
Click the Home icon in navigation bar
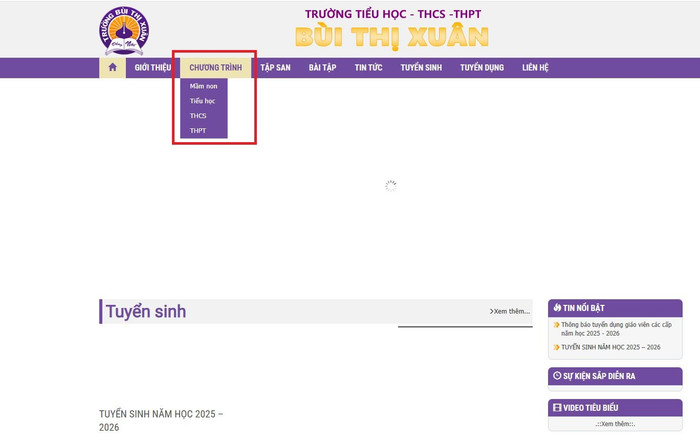pos(112,68)
